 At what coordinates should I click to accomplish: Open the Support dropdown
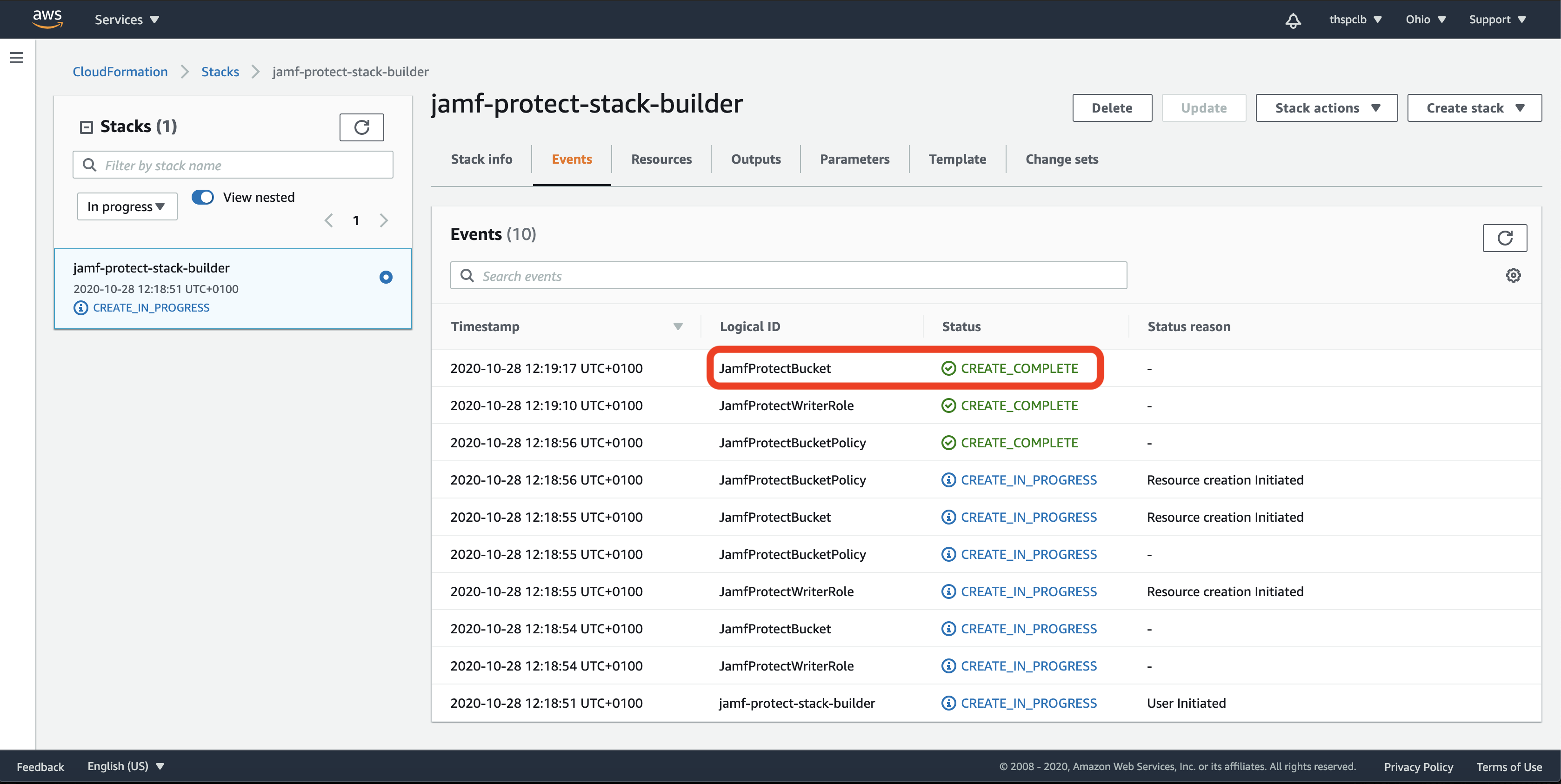click(1497, 20)
